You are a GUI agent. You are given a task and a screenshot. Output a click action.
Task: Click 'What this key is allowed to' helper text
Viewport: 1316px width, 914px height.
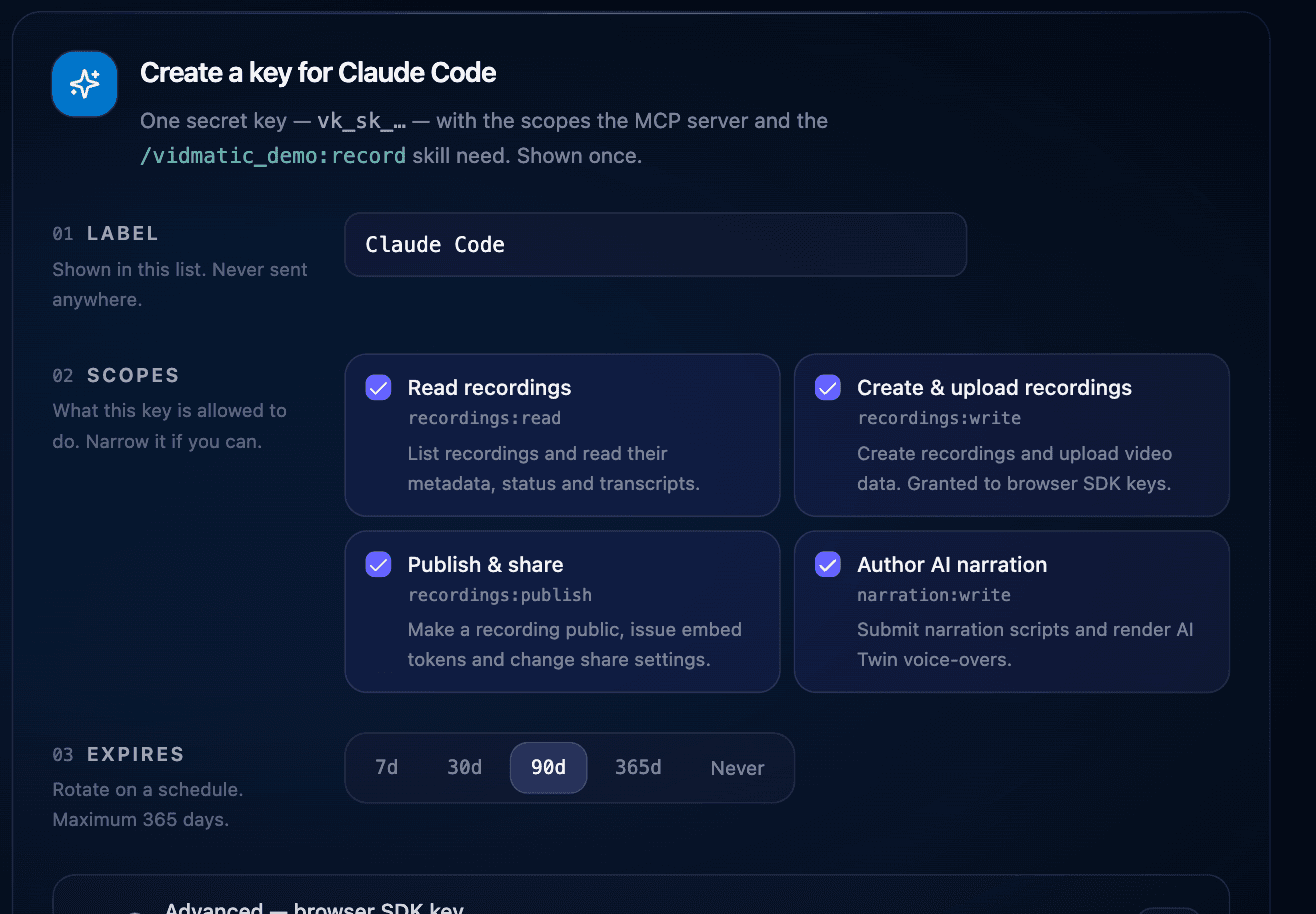coord(169,411)
